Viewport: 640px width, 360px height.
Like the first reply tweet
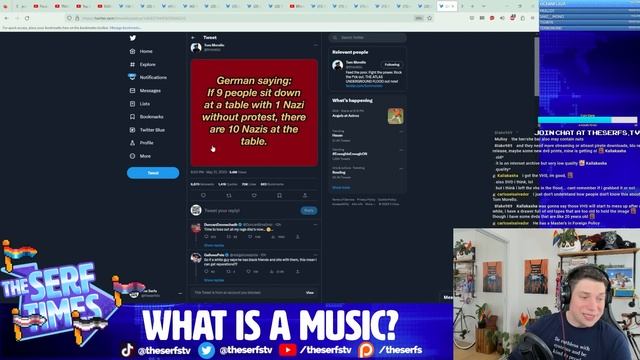click(x=250, y=237)
